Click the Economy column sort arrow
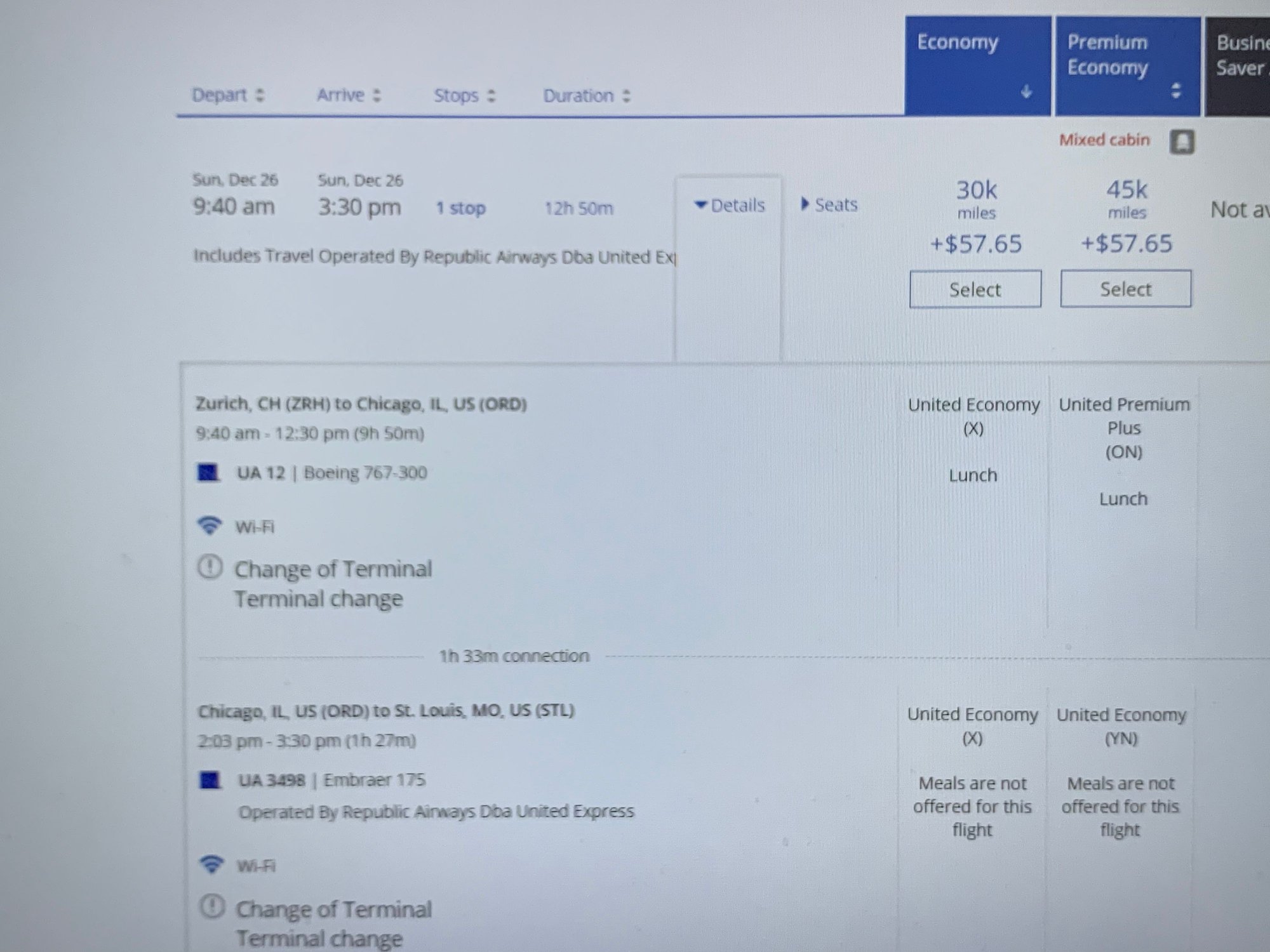Image resolution: width=1270 pixels, height=952 pixels. click(1026, 92)
